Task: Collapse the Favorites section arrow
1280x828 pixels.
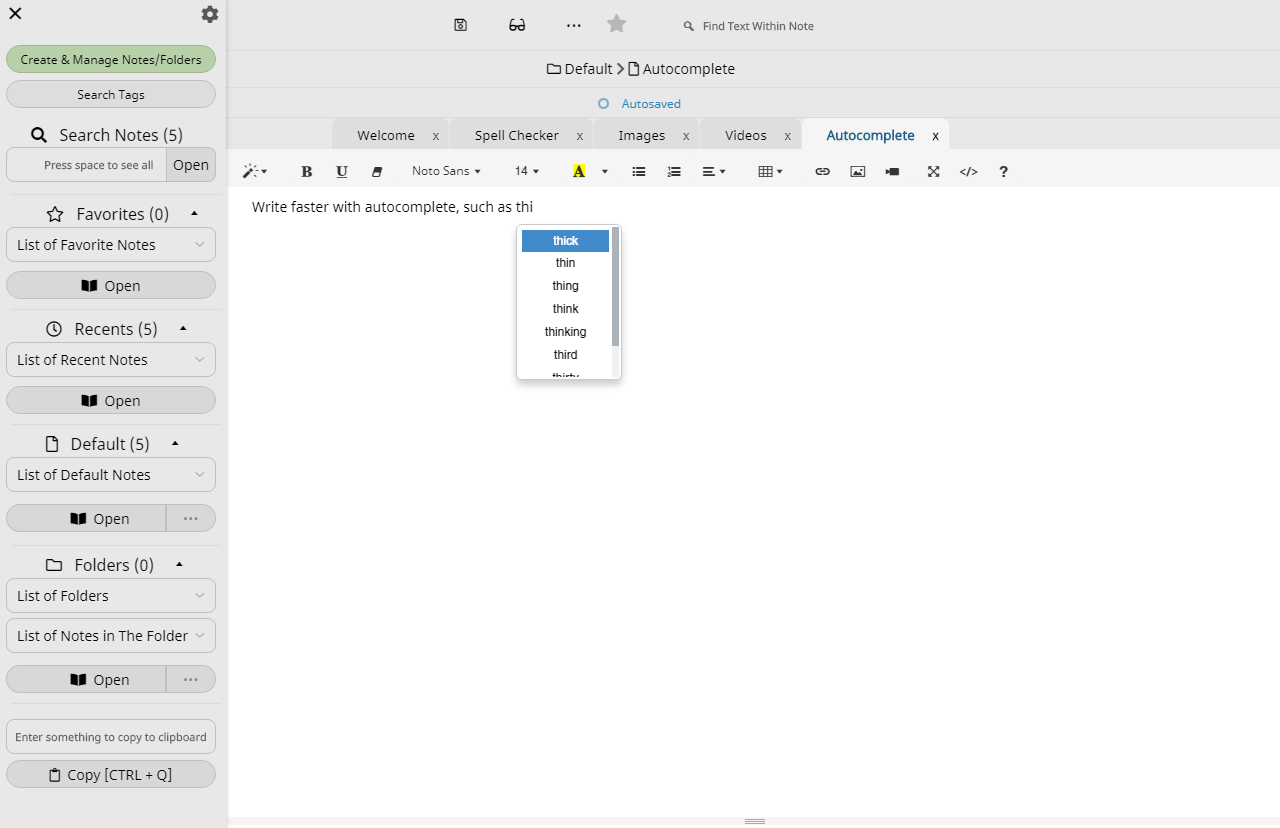Action: [194, 213]
